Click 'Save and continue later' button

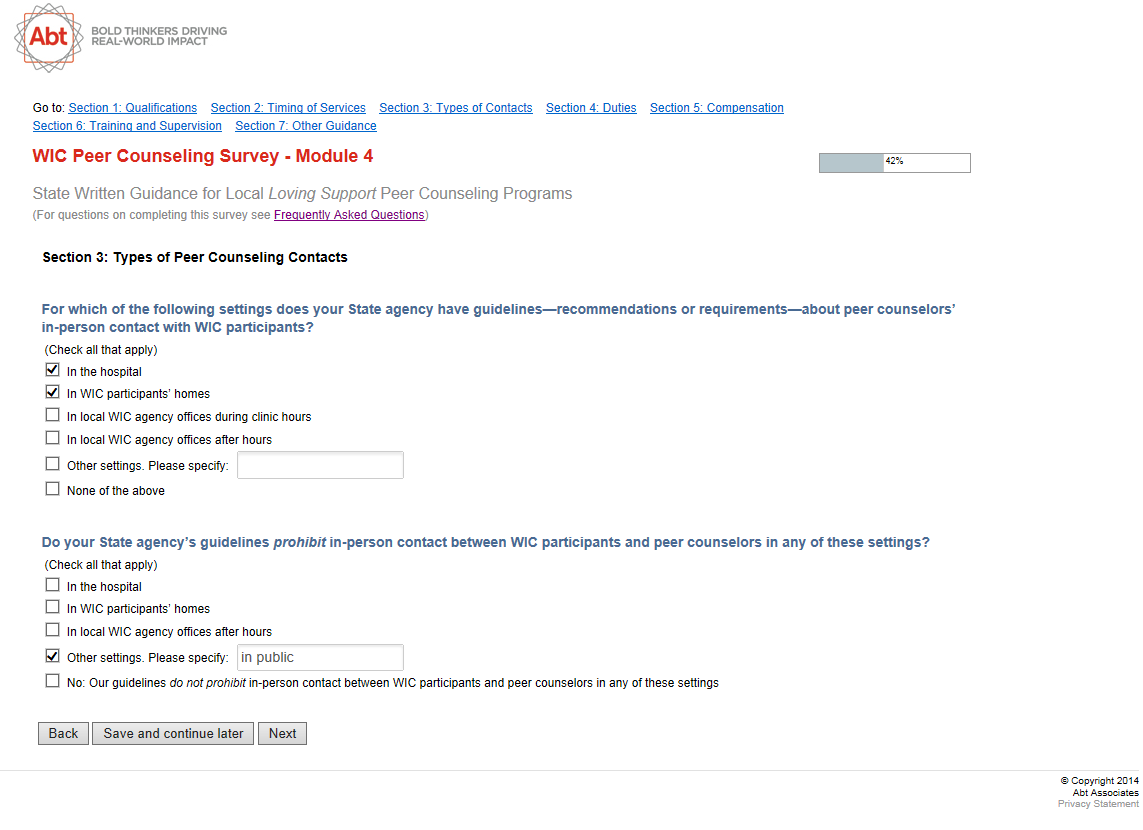tap(173, 733)
